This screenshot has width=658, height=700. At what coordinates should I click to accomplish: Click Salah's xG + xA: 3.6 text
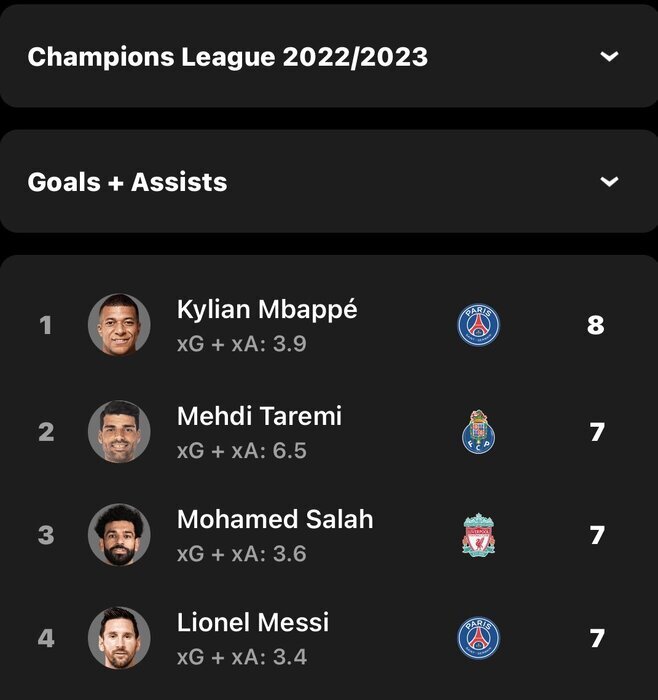pos(242,554)
